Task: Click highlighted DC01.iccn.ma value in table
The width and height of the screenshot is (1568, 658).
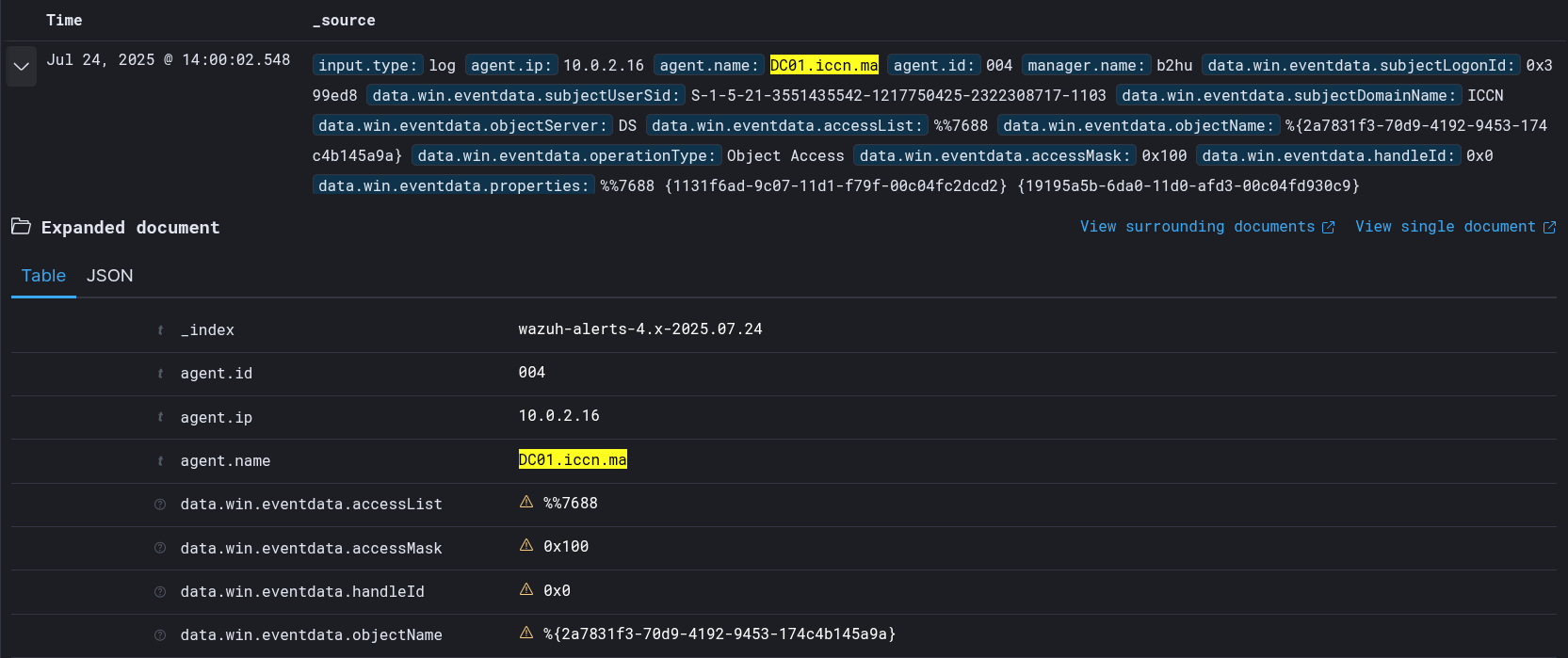Action: pyautogui.click(x=573, y=459)
